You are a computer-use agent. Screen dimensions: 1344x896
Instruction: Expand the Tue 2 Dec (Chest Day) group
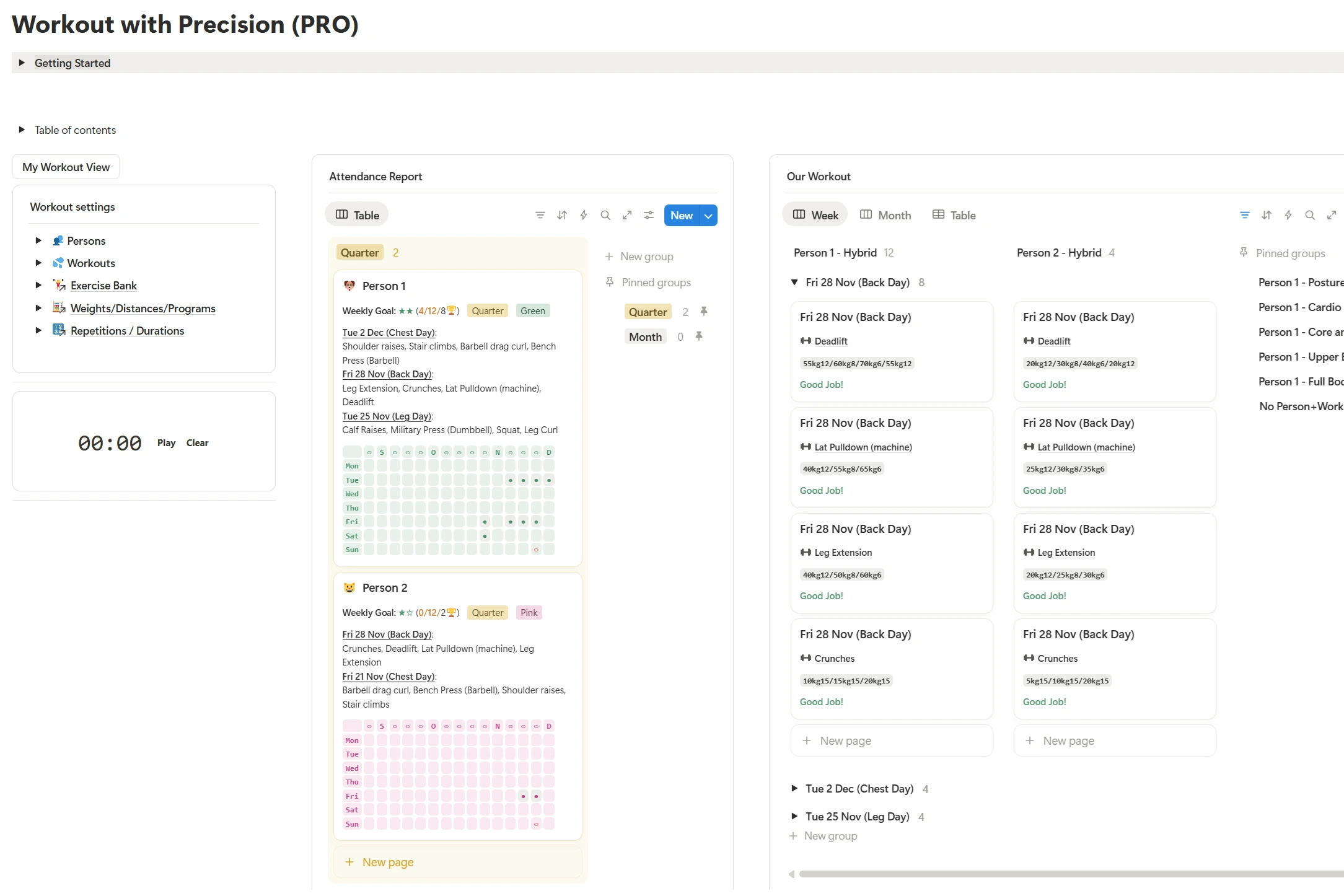[794, 788]
